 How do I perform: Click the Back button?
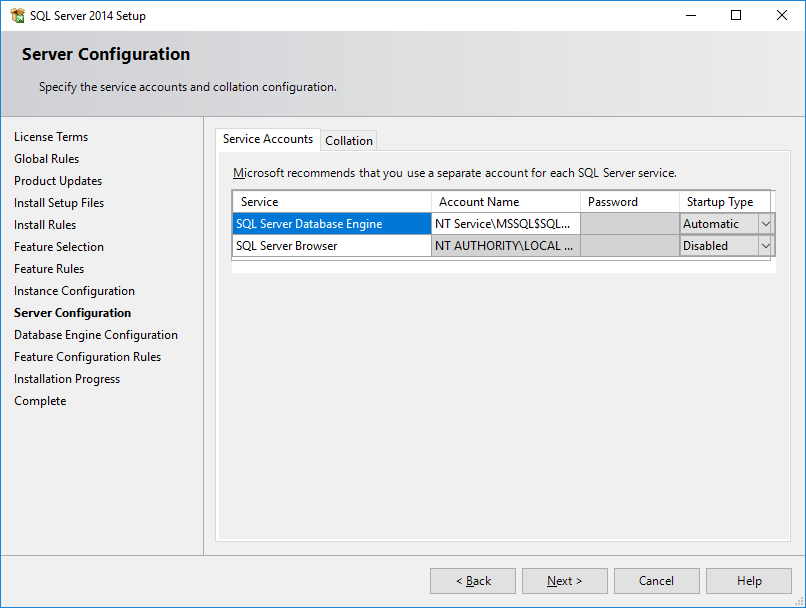point(472,580)
